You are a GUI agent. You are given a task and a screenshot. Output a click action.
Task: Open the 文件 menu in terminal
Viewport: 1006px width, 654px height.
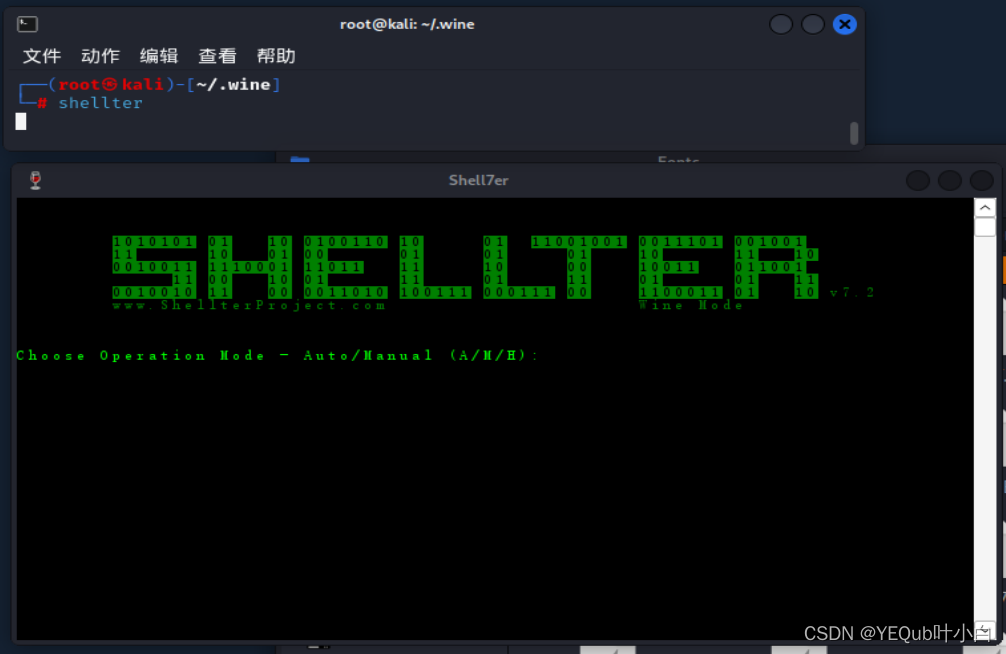(42, 56)
